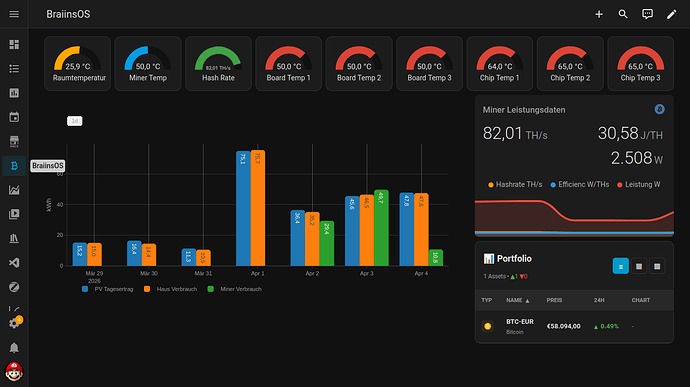
Task: Toggle the sidebar hamburger menu
Action: (x=14, y=14)
